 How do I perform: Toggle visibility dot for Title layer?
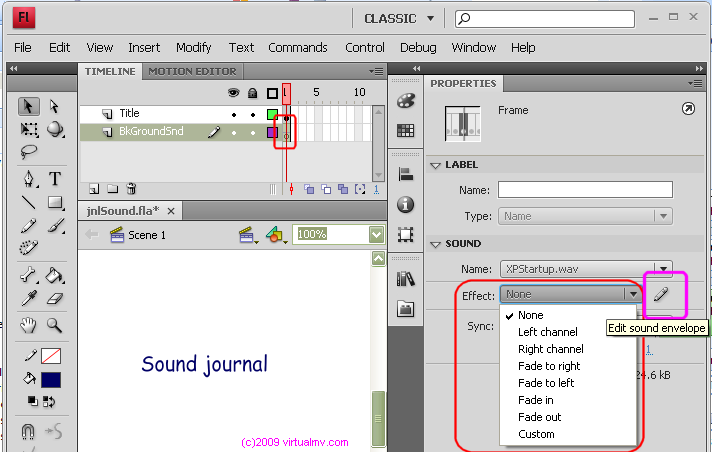[x=234, y=115]
